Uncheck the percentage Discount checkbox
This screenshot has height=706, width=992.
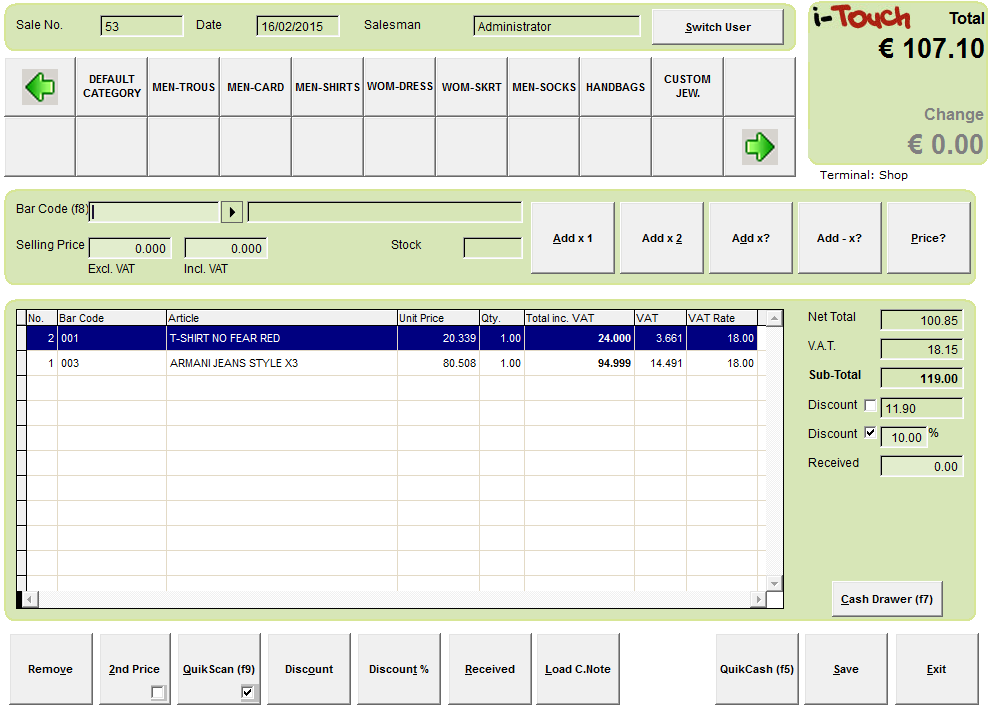click(x=870, y=433)
